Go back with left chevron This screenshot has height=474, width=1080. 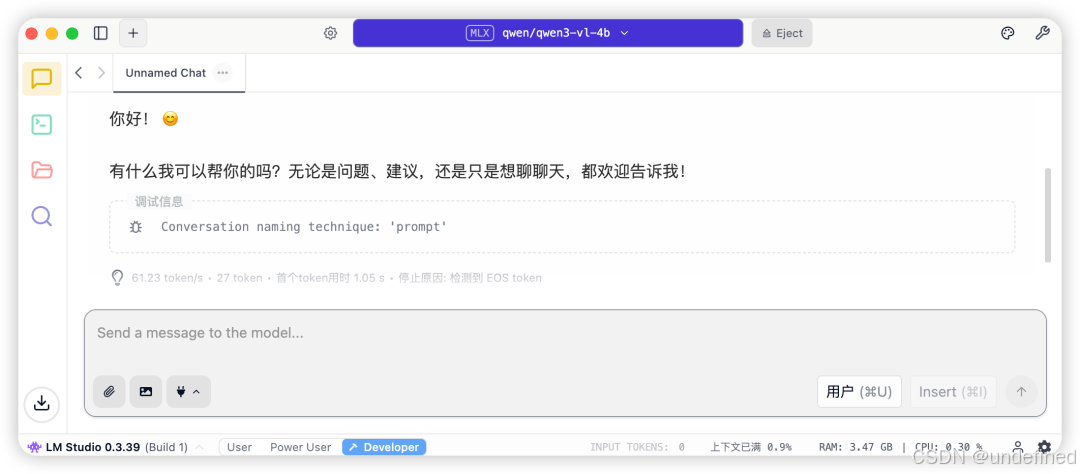pyautogui.click(x=79, y=72)
